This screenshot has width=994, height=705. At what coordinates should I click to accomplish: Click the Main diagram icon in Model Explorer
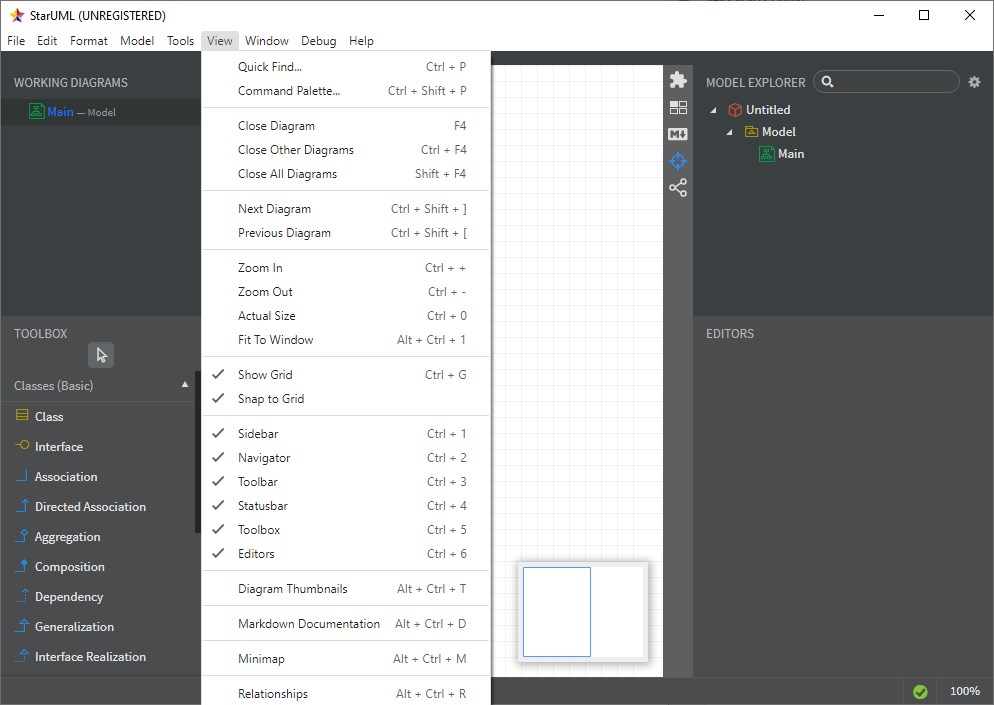[x=766, y=154]
